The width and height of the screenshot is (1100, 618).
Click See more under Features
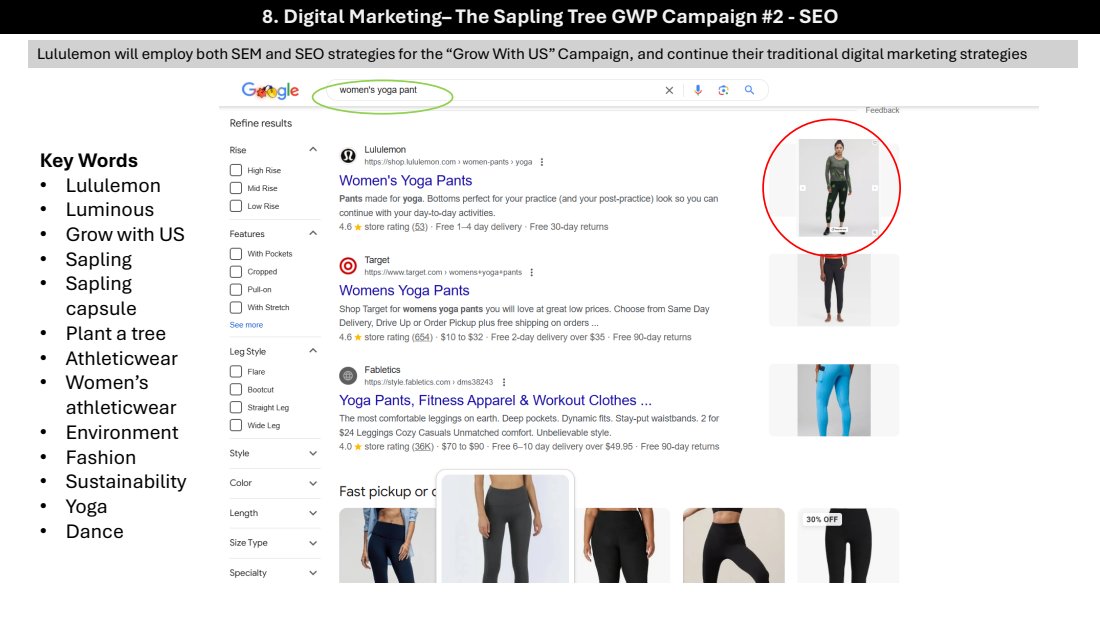tap(246, 325)
